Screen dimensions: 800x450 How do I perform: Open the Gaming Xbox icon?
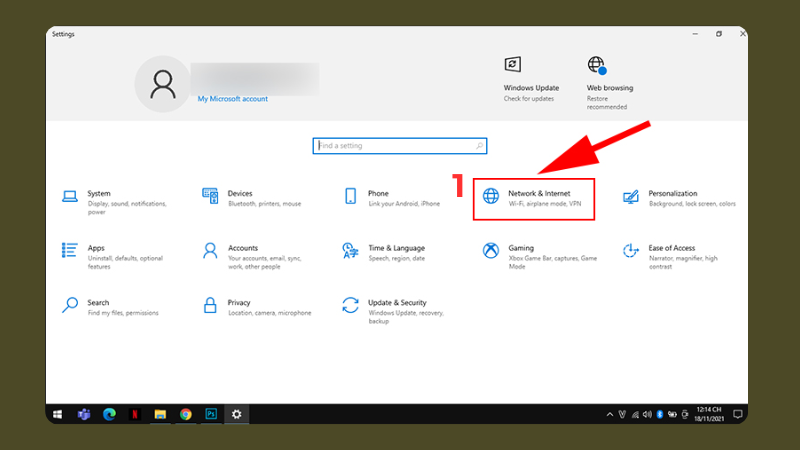tap(491, 251)
